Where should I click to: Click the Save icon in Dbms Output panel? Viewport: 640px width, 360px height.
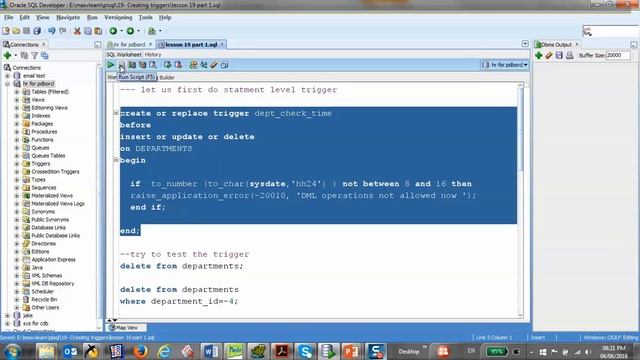(559, 56)
